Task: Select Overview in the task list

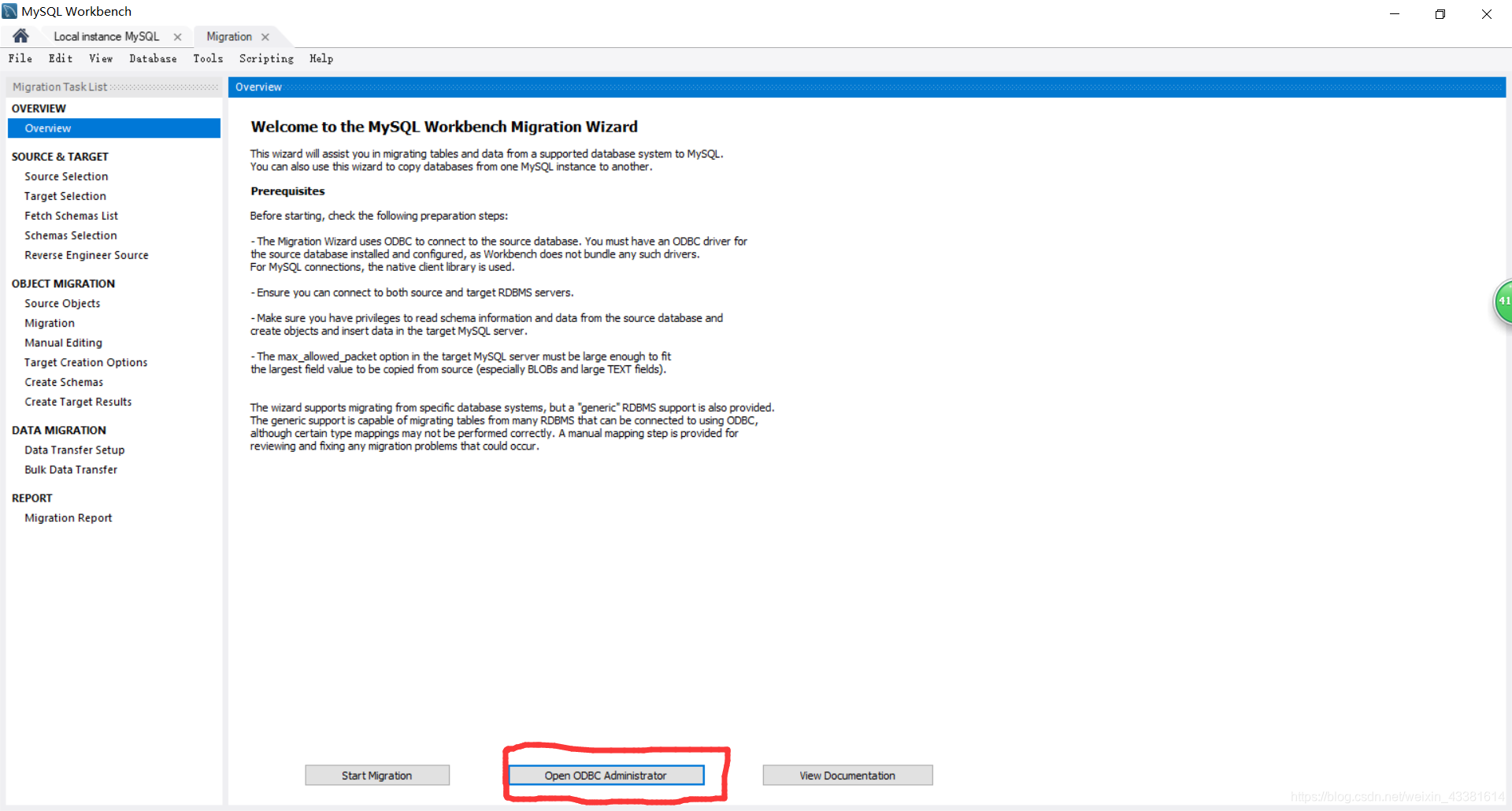Action: tap(114, 128)
